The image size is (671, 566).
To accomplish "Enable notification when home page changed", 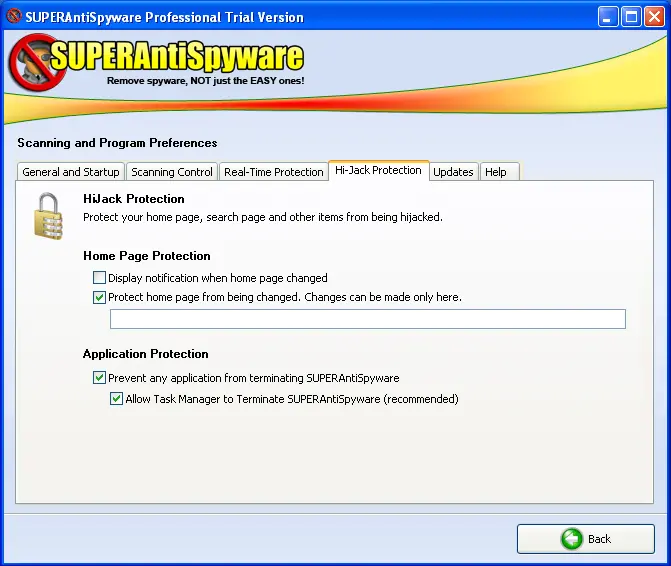I will pyautogui.click(x=99, y=278).
